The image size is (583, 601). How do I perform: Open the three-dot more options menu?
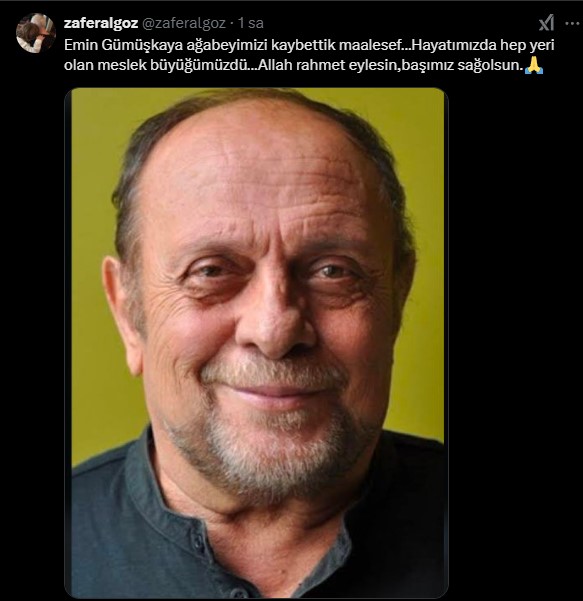click(573, 23)
